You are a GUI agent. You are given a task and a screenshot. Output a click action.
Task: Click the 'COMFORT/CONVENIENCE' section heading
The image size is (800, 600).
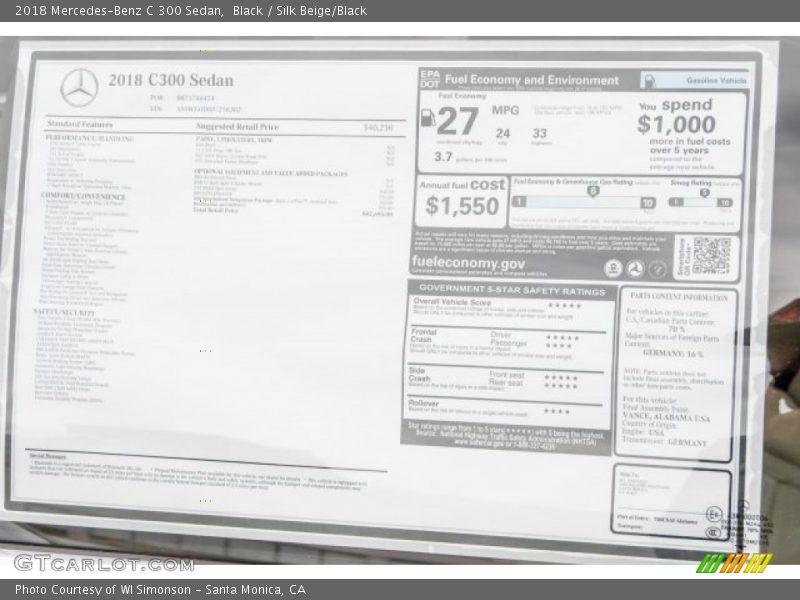pyautogui.click(x=83, y=196)
